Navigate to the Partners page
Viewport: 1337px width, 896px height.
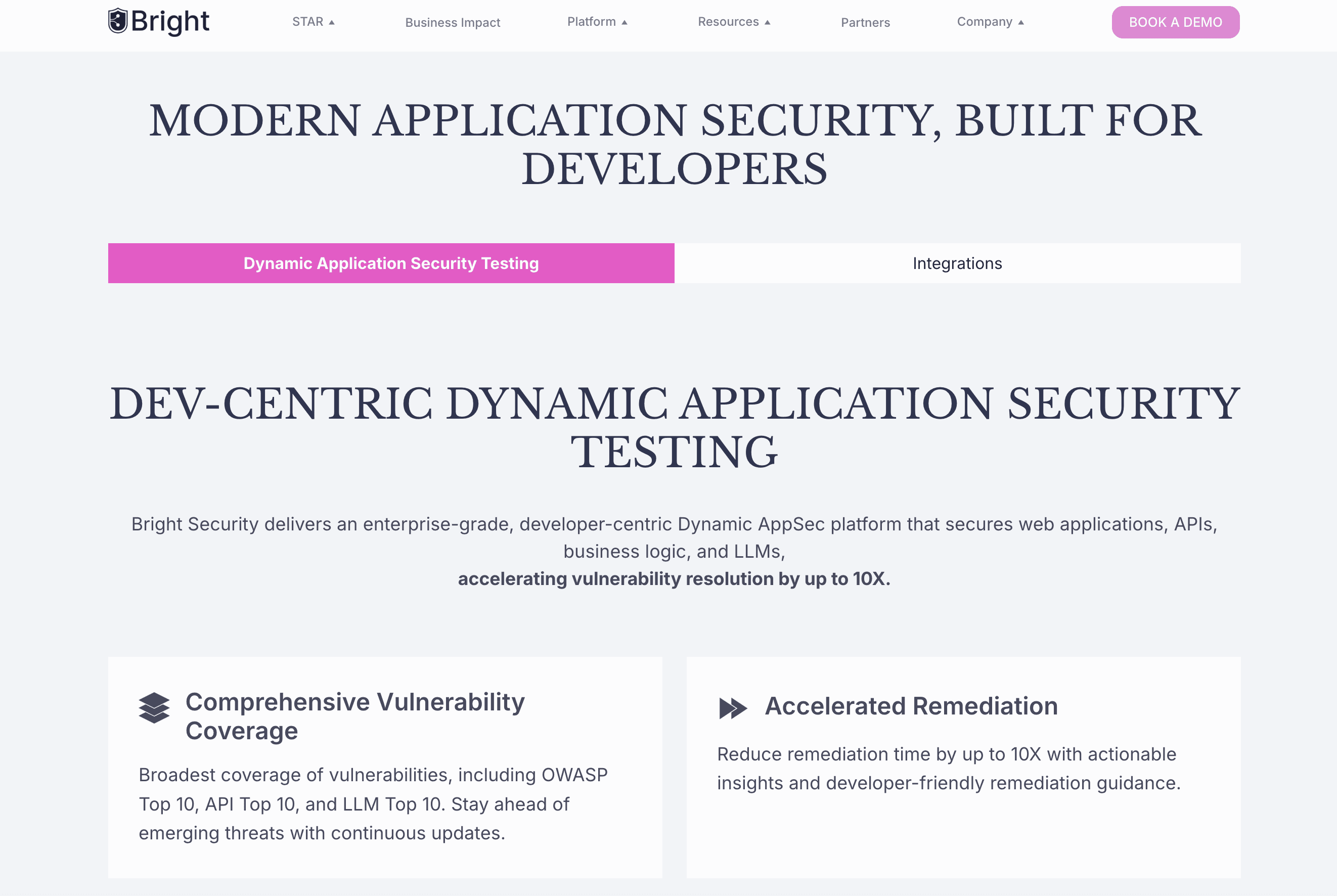pyautogui.click(x=865, y=23)
